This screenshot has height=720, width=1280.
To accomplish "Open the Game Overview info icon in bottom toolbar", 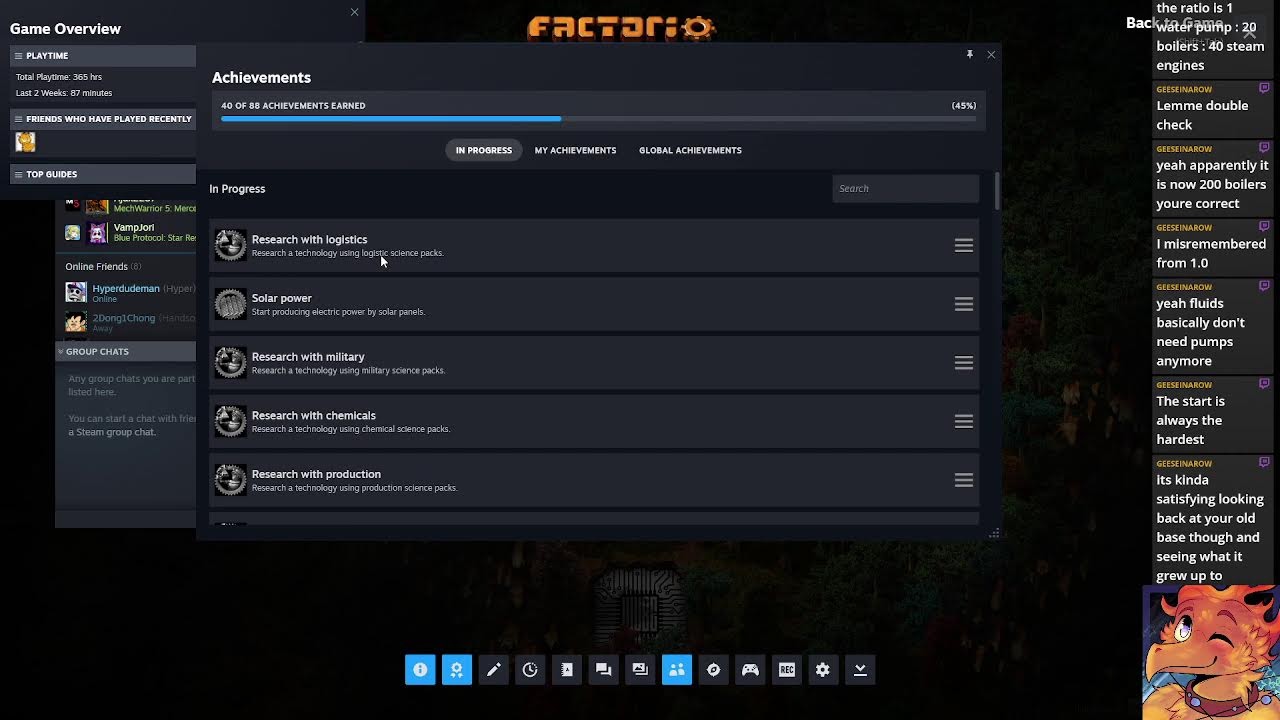I will (x=420, y=670).
